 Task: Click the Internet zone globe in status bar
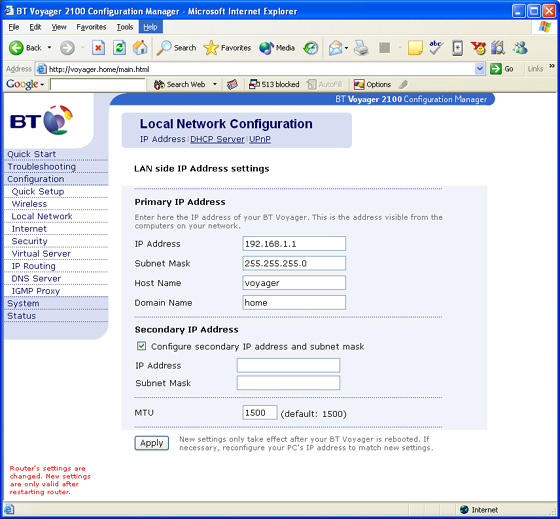pos(464,509)
